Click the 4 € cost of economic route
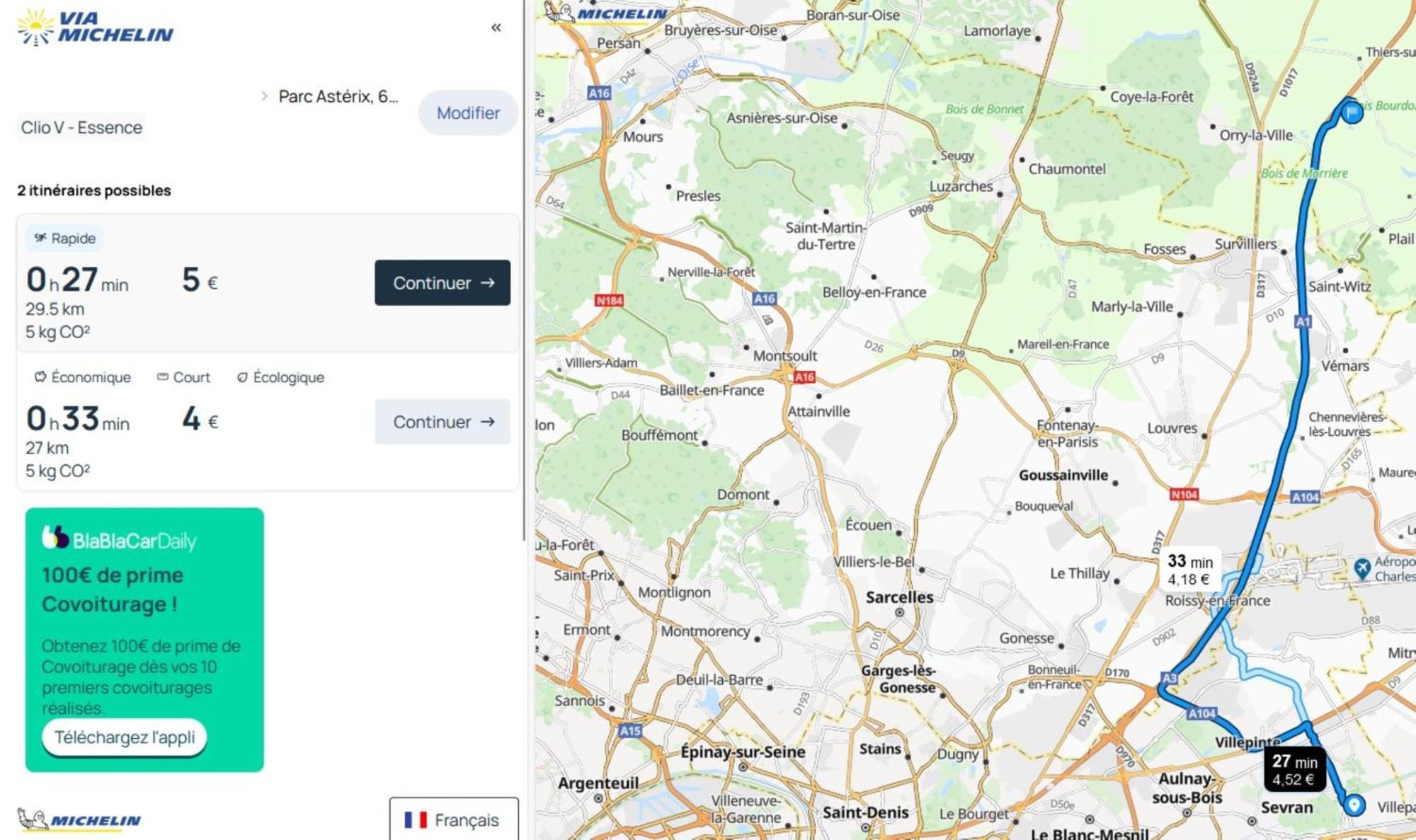1416x840 pixels. [x=200, y=419]
